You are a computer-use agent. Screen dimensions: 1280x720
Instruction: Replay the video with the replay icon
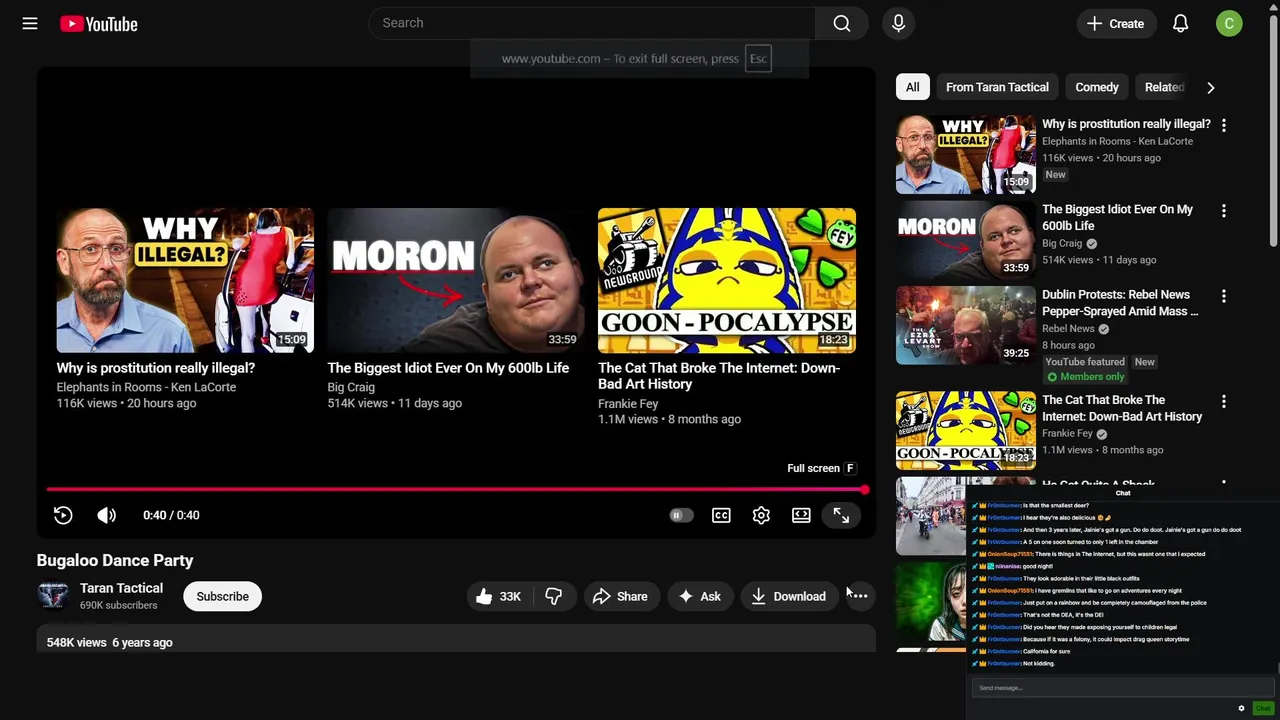click(63, 515)
